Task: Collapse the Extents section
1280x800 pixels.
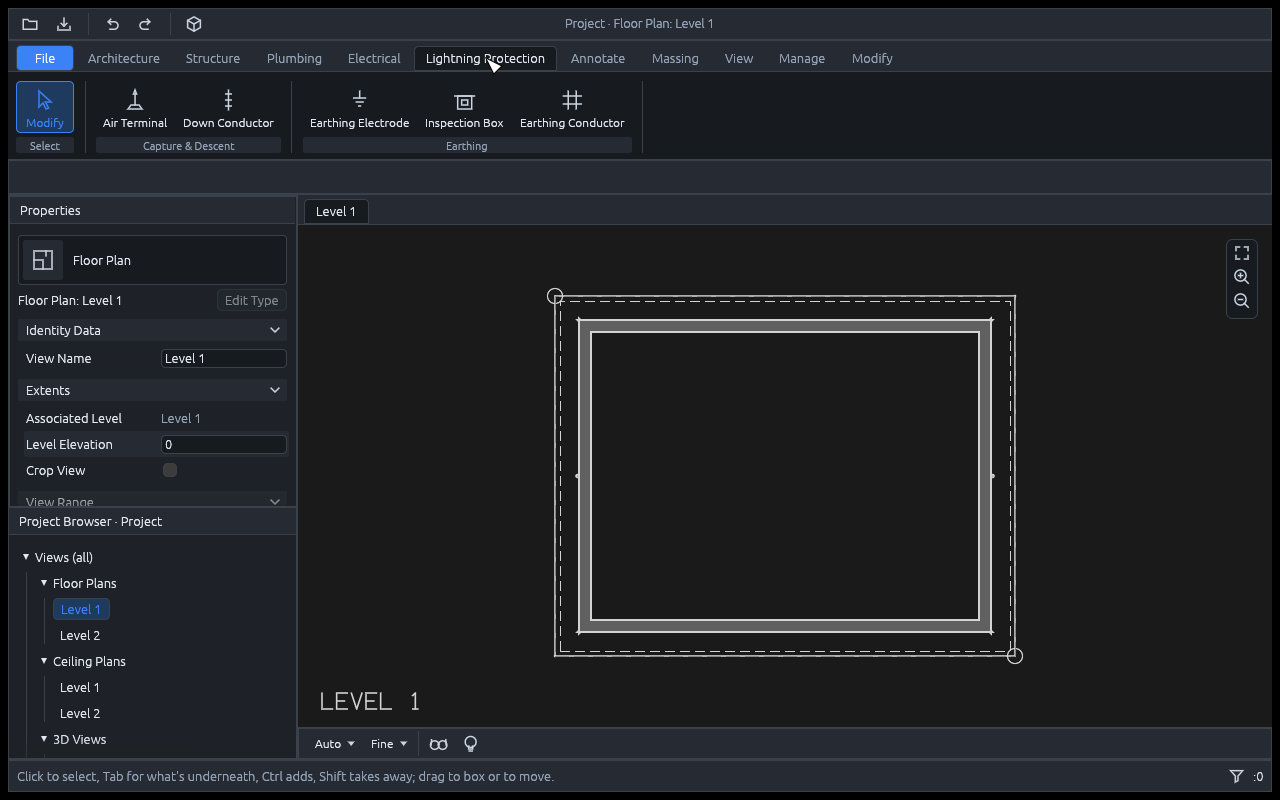Action: [152, 390]
